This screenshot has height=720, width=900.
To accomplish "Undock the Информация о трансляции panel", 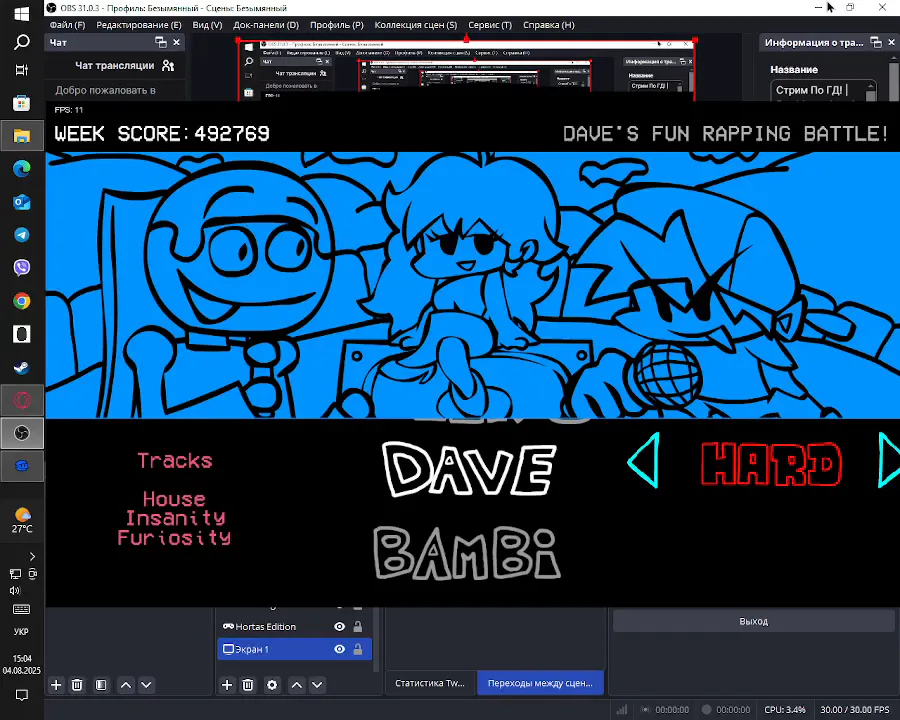I will (x=876, y=42).
